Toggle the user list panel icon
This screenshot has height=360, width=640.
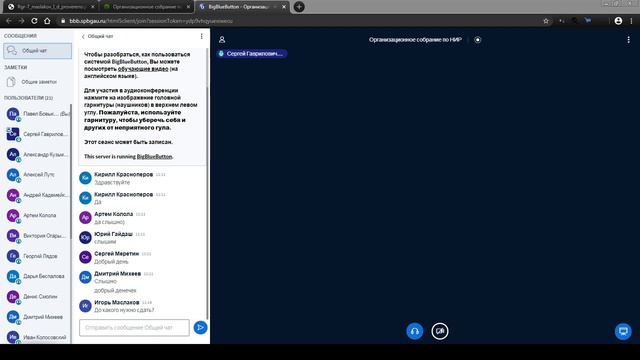[222, 40]
